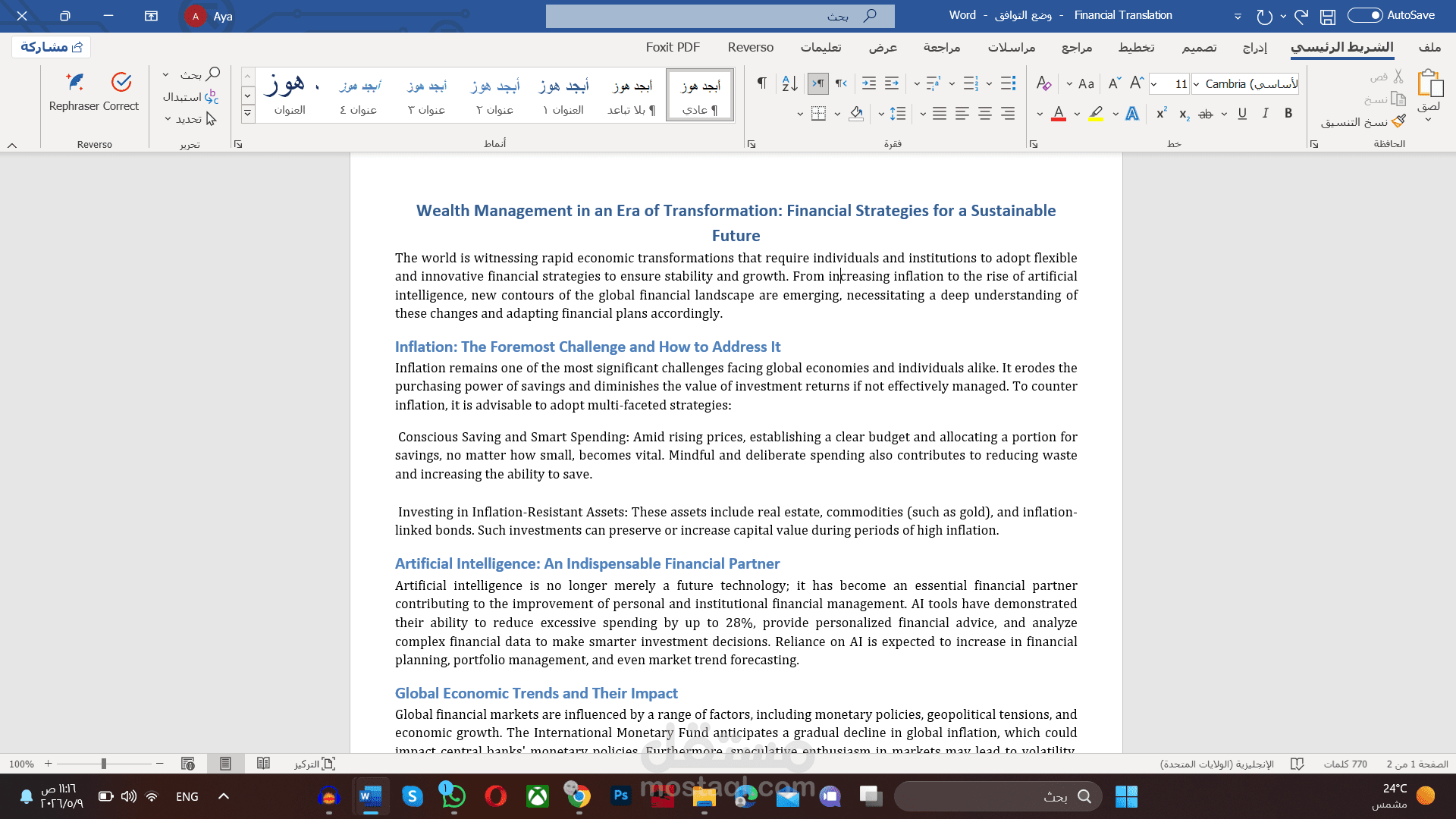This screenshot has height=819, width=1456.
Task: Click the Replace (استبدال) command
Action: point(190,97)
